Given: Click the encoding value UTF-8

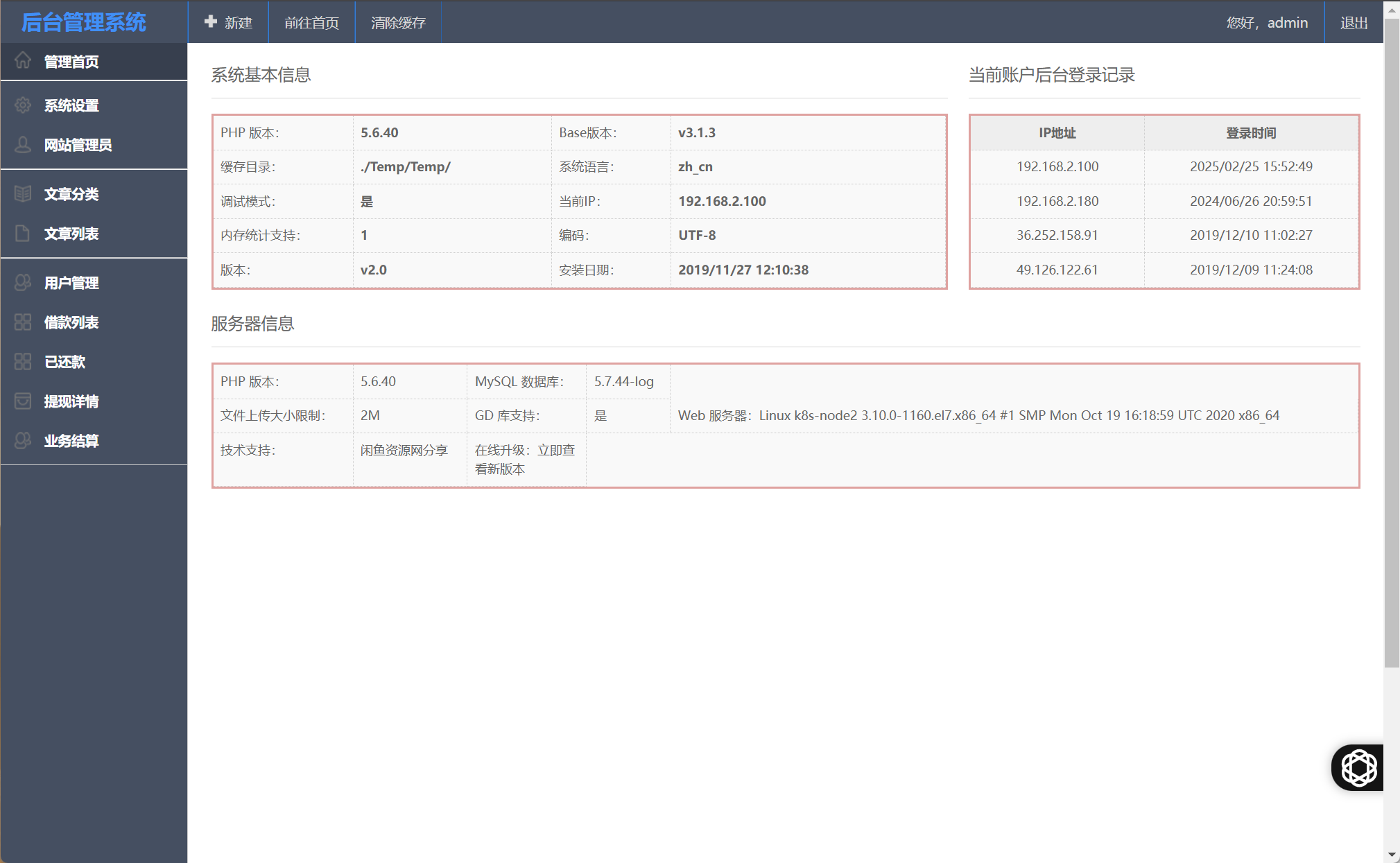Looking at the screenshot, I should pos(697,235).
